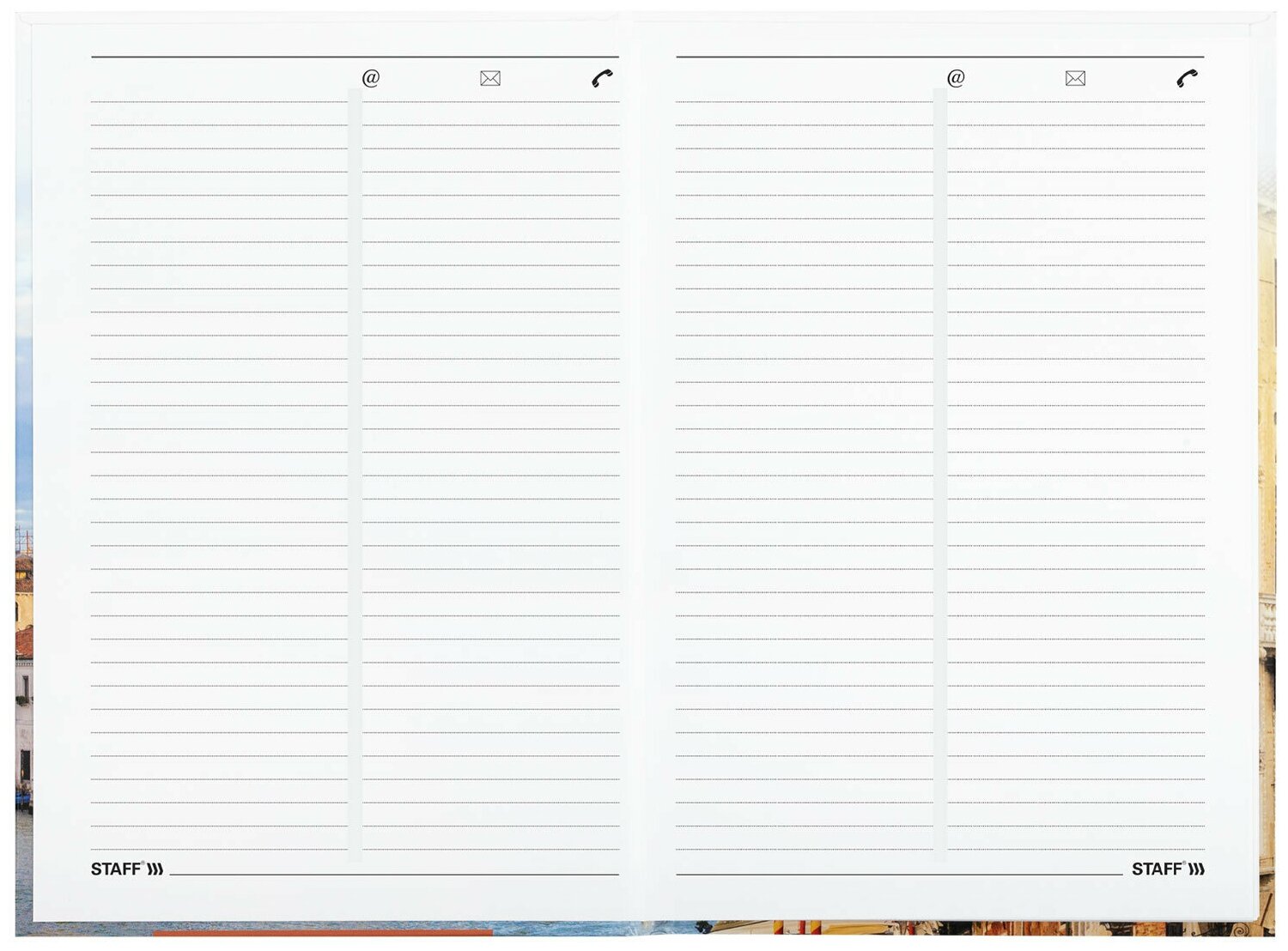Image resolution: width=1288 pixels, height=951 pixels.
Task: Click the envelope mail icon on right page
Action: tap(1075, 79)
